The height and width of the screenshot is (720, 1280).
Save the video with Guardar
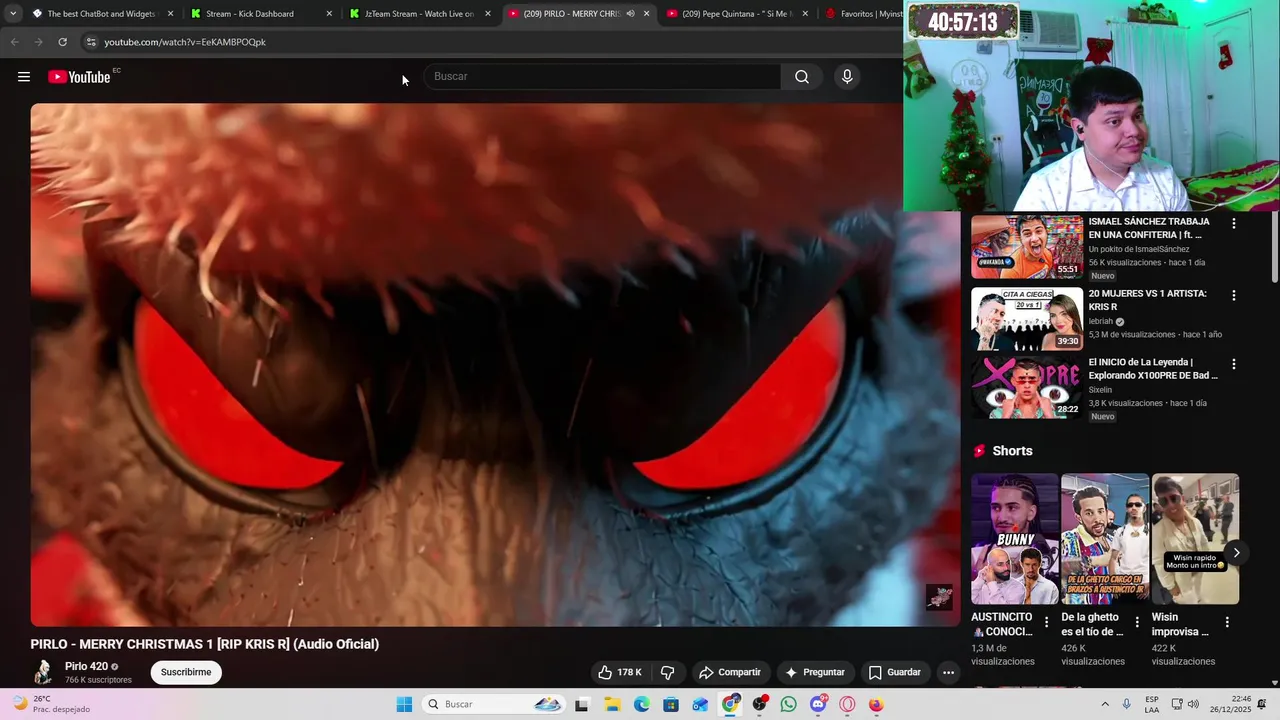click(x=895, y=672)
